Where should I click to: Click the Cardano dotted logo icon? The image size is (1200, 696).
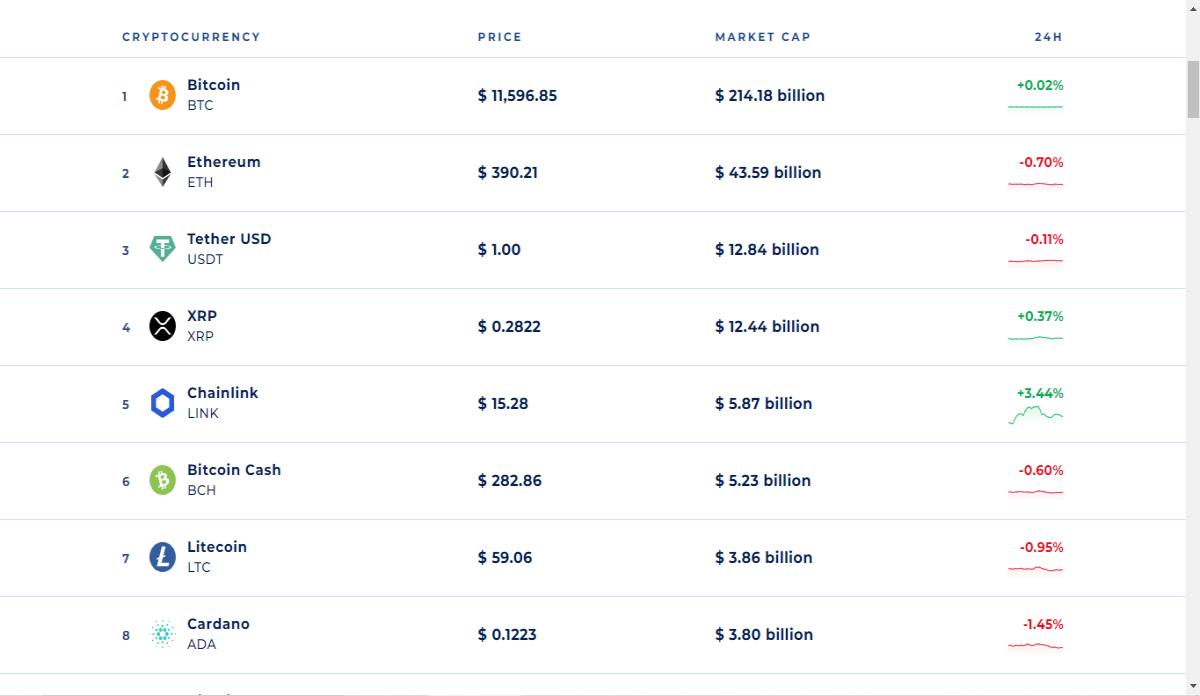(162, 634)
